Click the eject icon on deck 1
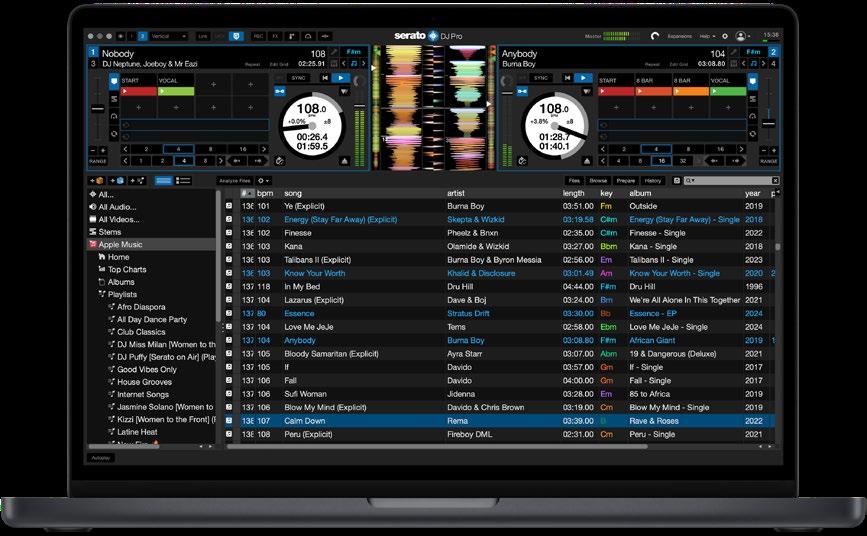 344,161
